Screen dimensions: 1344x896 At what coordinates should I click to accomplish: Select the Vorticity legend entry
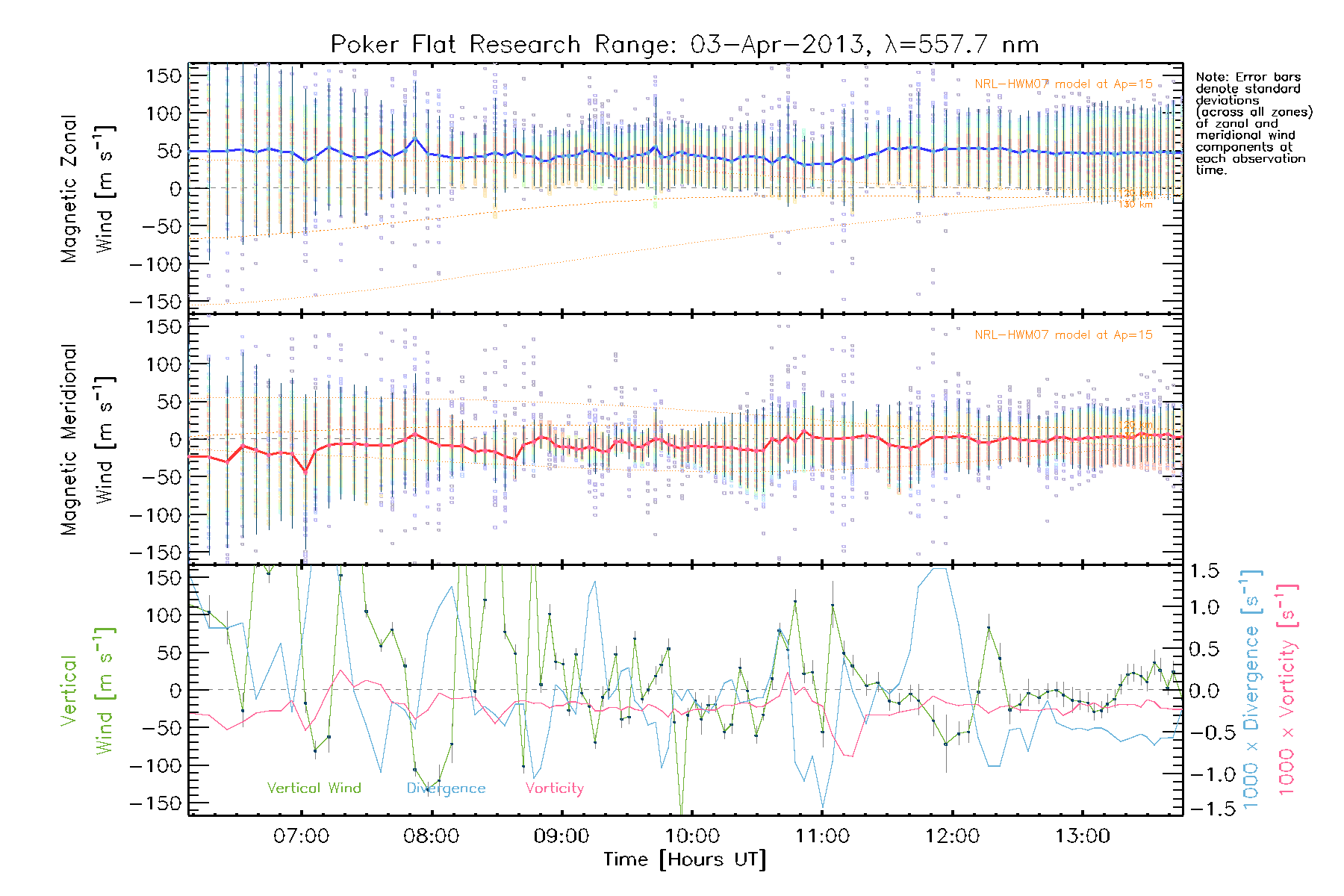click(x=554, y=788)
